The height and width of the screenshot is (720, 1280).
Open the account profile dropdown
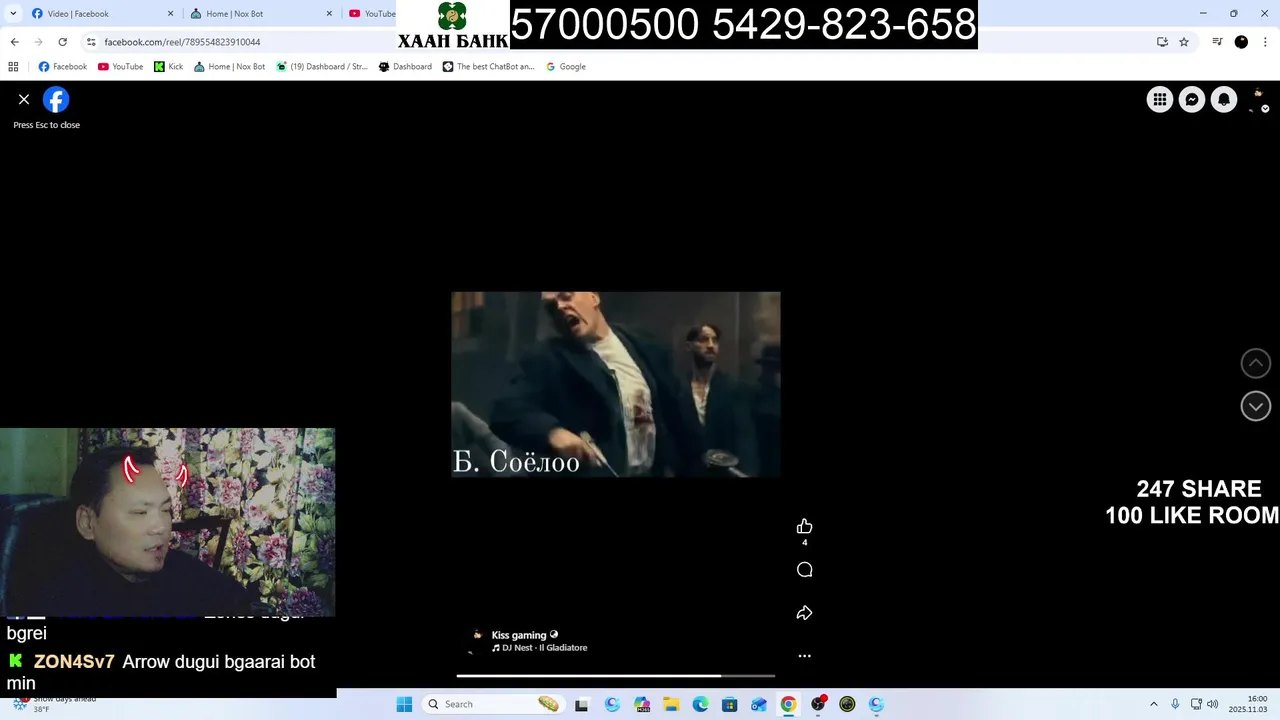(1258, 99)
